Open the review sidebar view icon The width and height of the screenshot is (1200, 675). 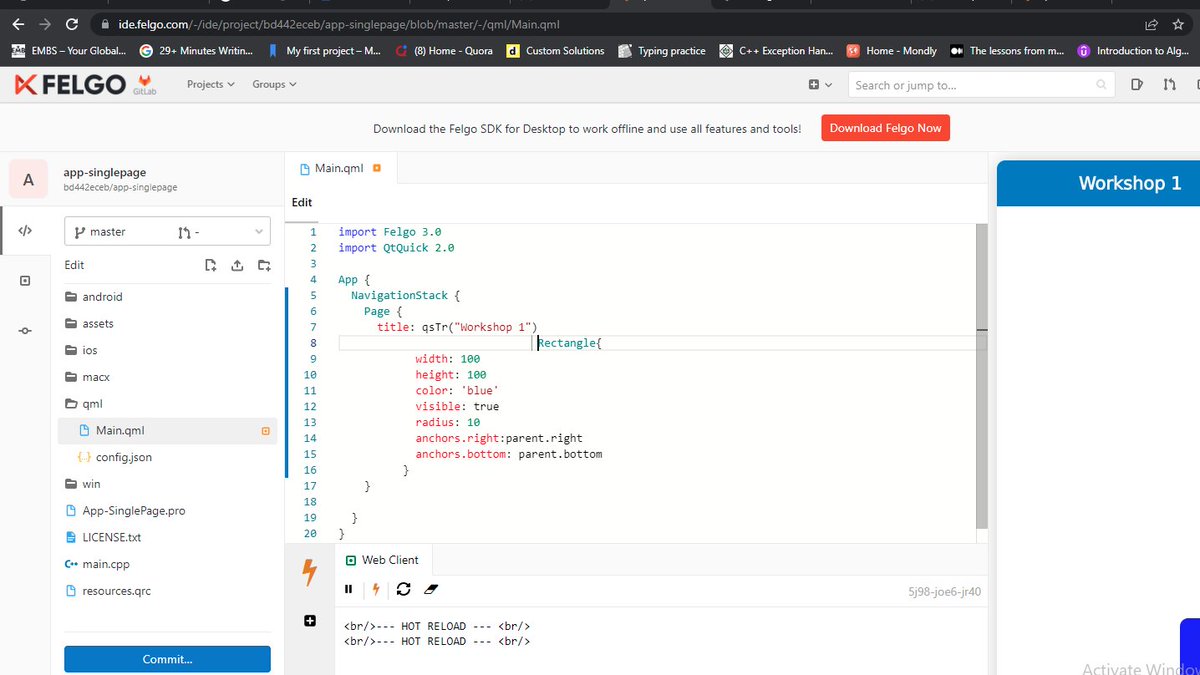25,281
